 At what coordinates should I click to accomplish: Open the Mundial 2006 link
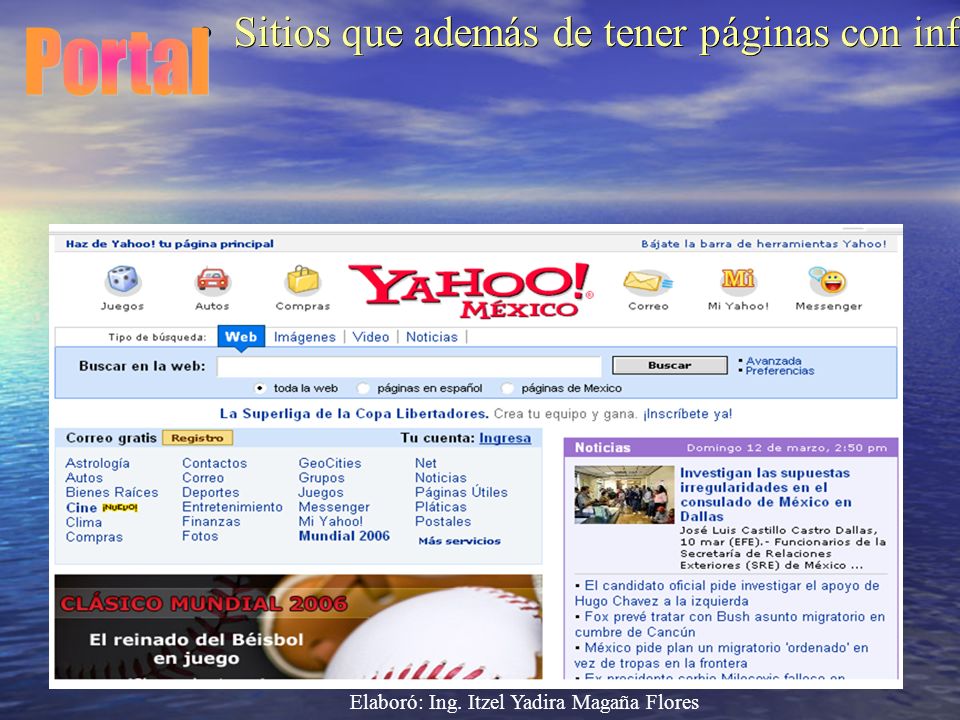pos(344,536)
